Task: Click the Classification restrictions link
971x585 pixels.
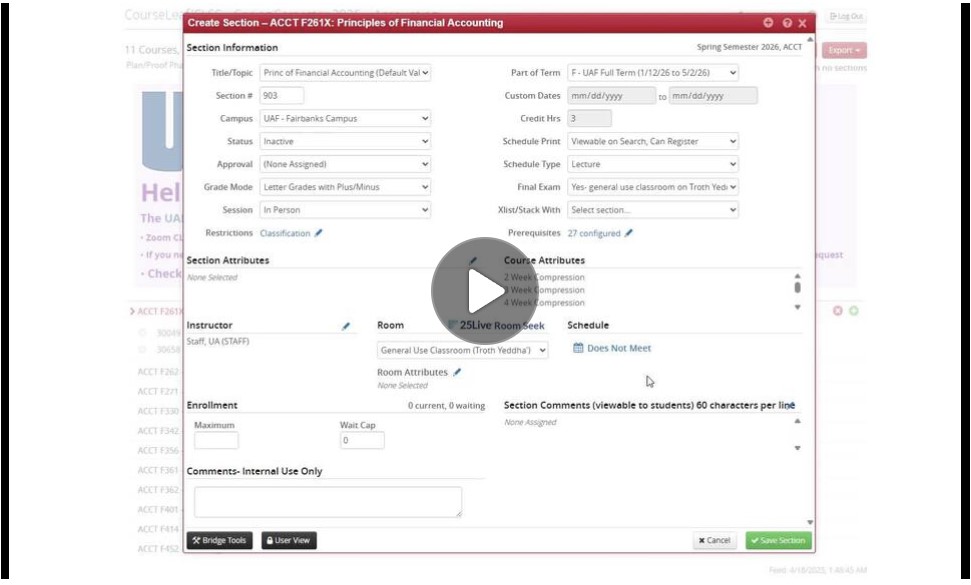Action: pyautogui.click(x=285, y=233)
